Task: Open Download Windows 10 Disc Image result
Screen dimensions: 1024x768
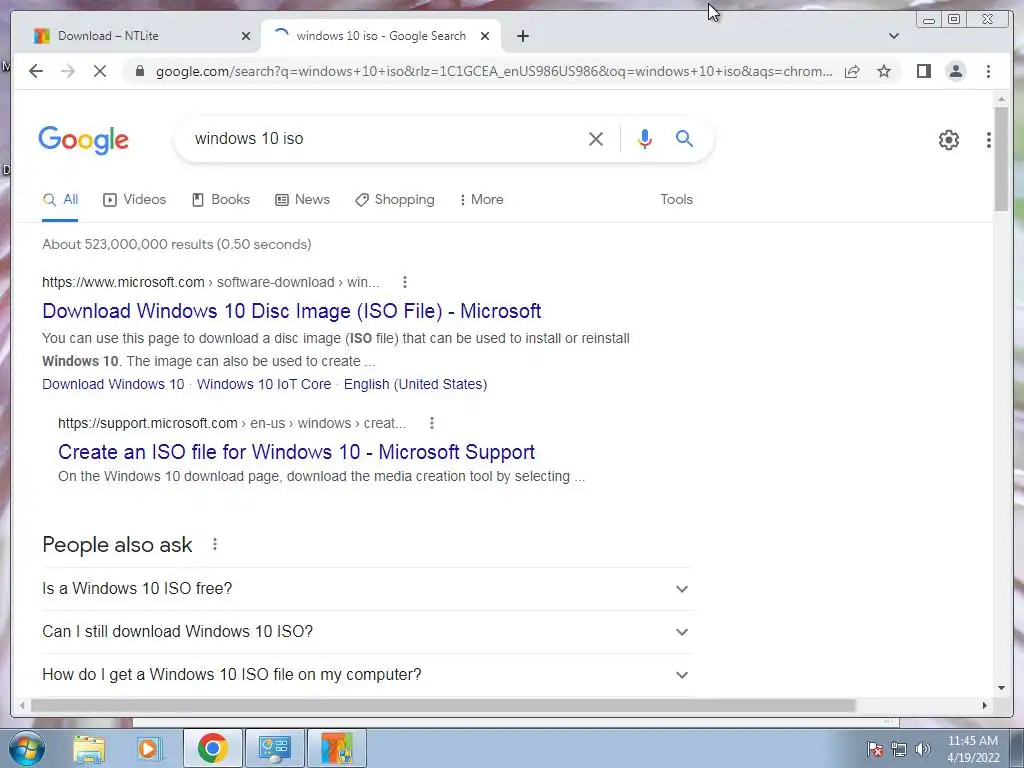Action: [291, 311]
